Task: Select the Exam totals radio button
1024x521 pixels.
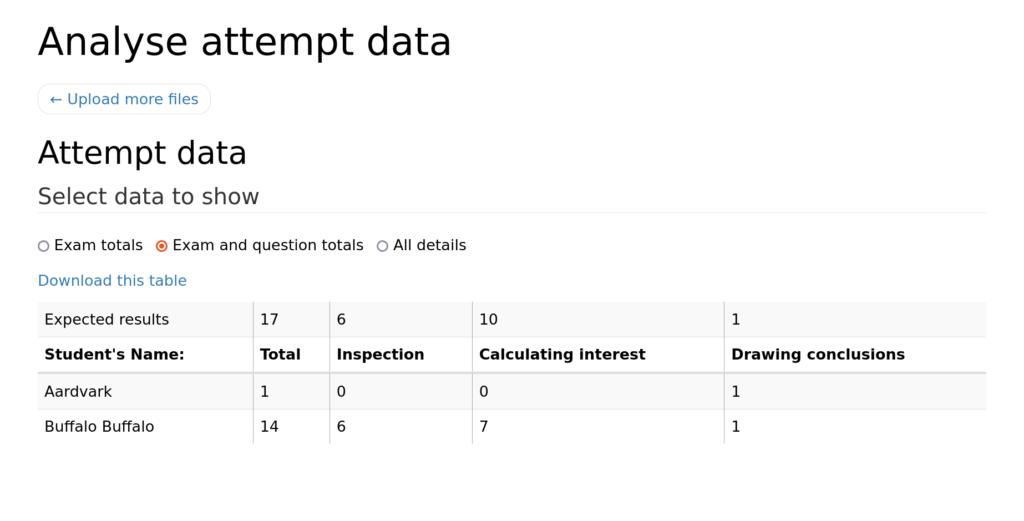Action: click(44, 246)
